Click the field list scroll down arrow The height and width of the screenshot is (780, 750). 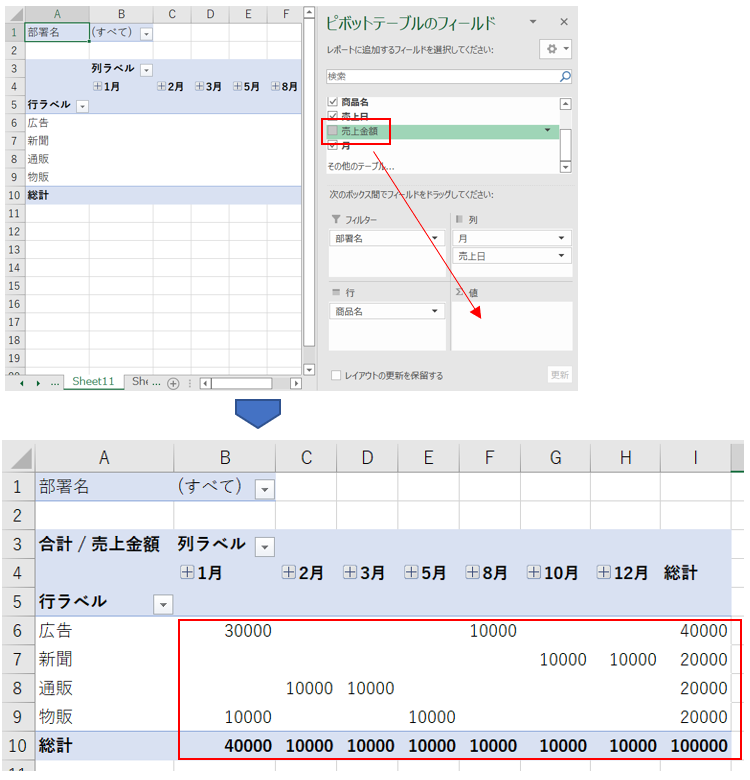(566, 167)
